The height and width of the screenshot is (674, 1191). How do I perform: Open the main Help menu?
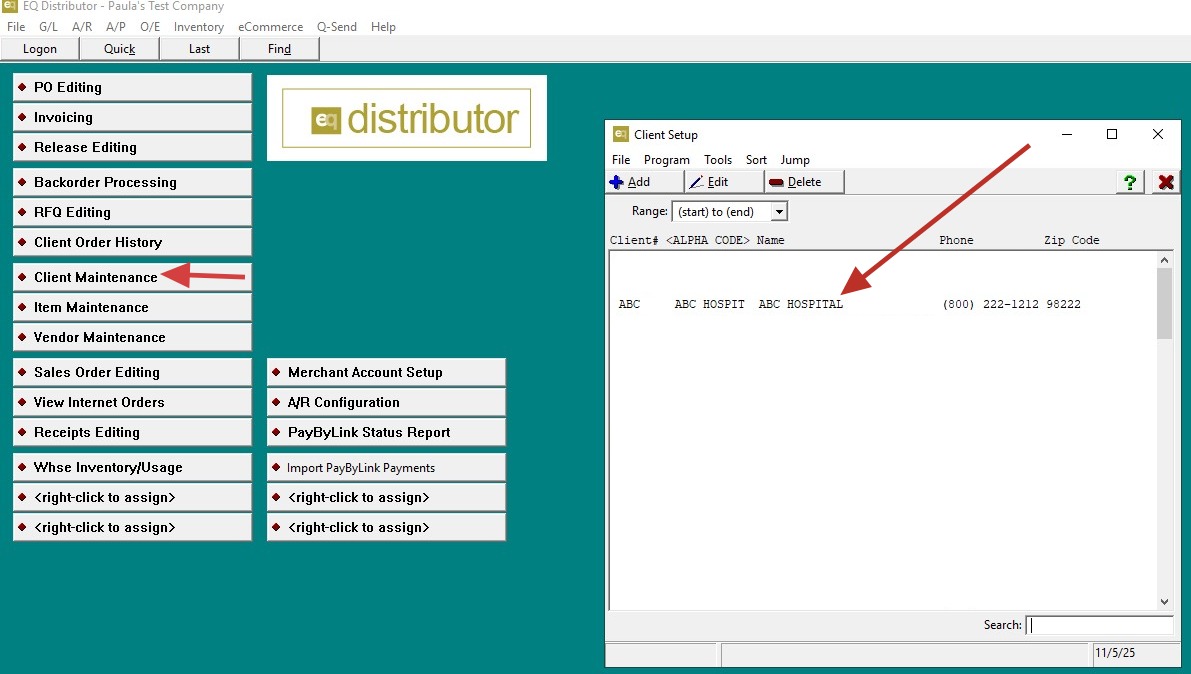[383, 27]
